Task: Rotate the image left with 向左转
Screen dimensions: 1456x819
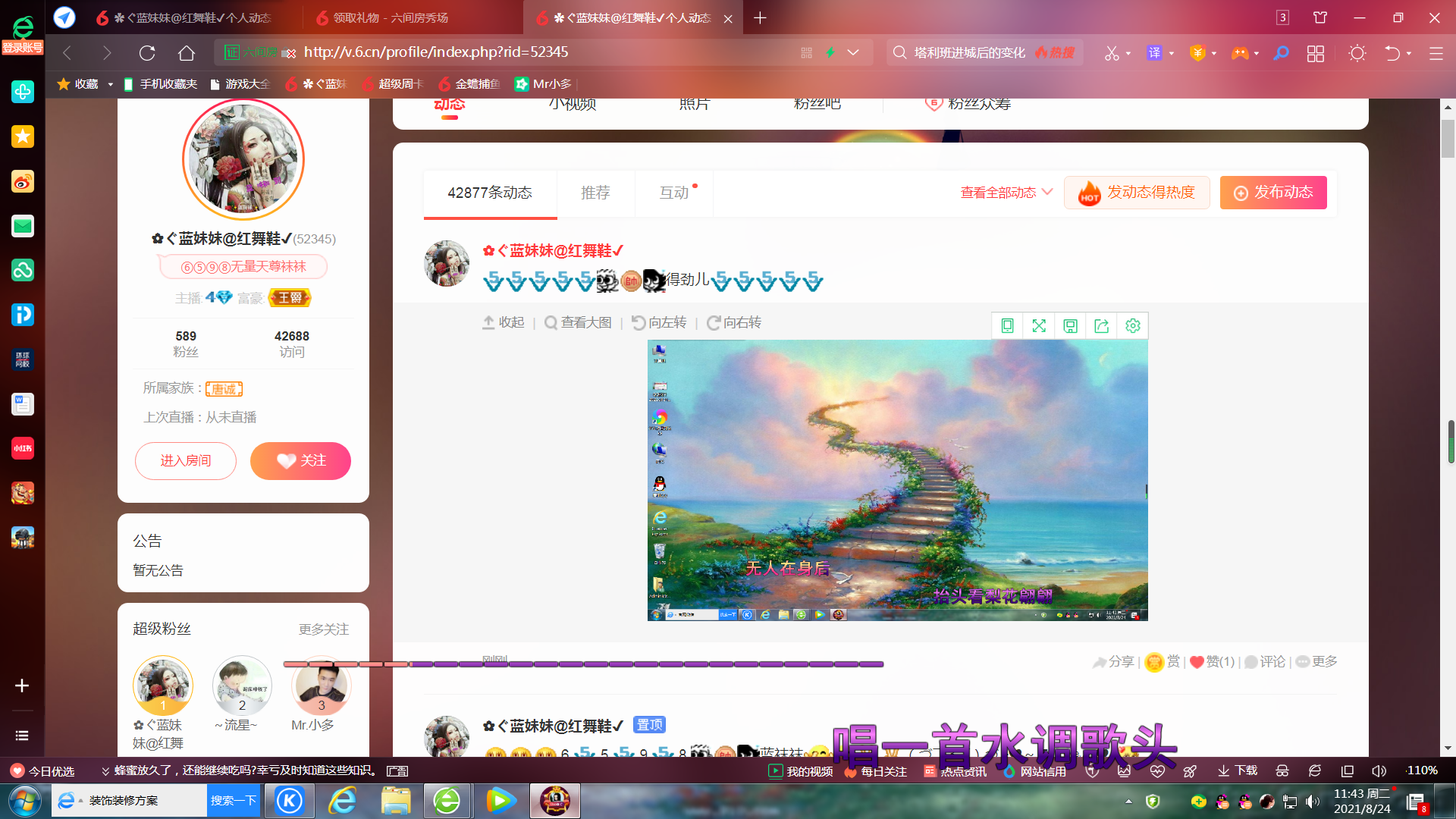Action: tap(659, 323)
